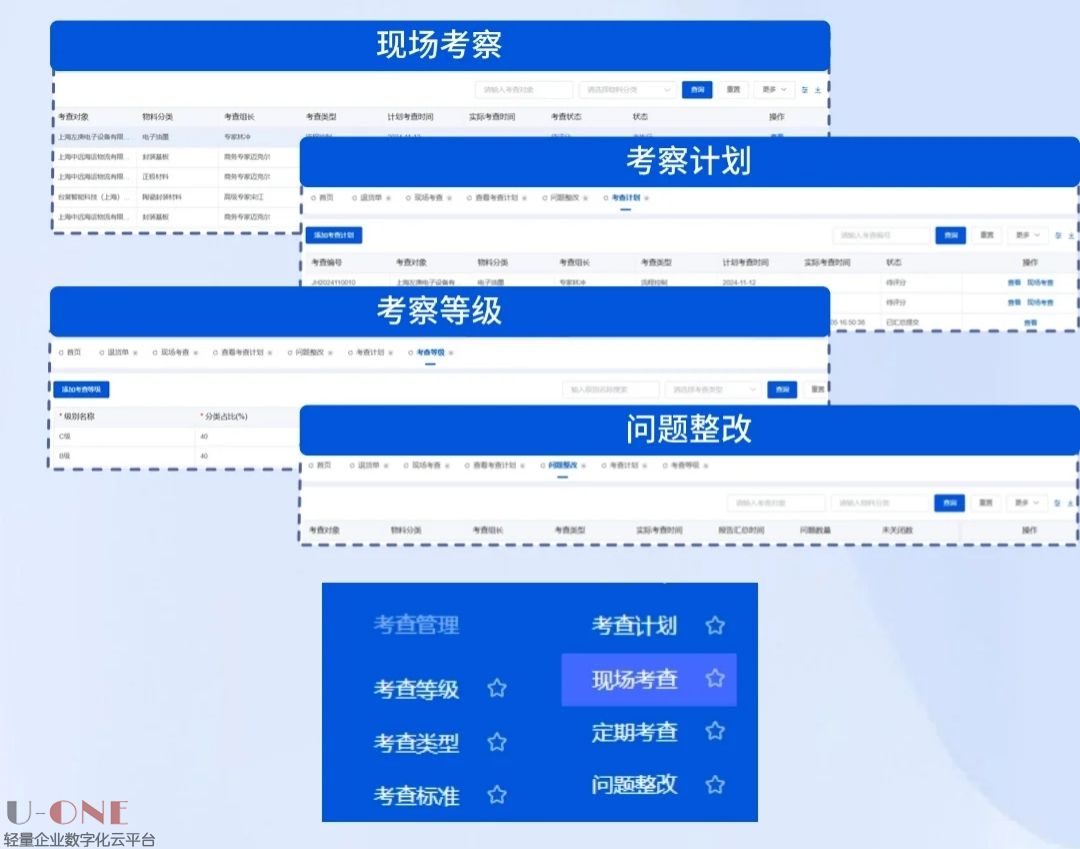The height and width of the screenshot is (849, 1080).
Task: Close the 考查等级 tab in 考察等级 panel
Action: pyautogui.click(x=451, y=353)
